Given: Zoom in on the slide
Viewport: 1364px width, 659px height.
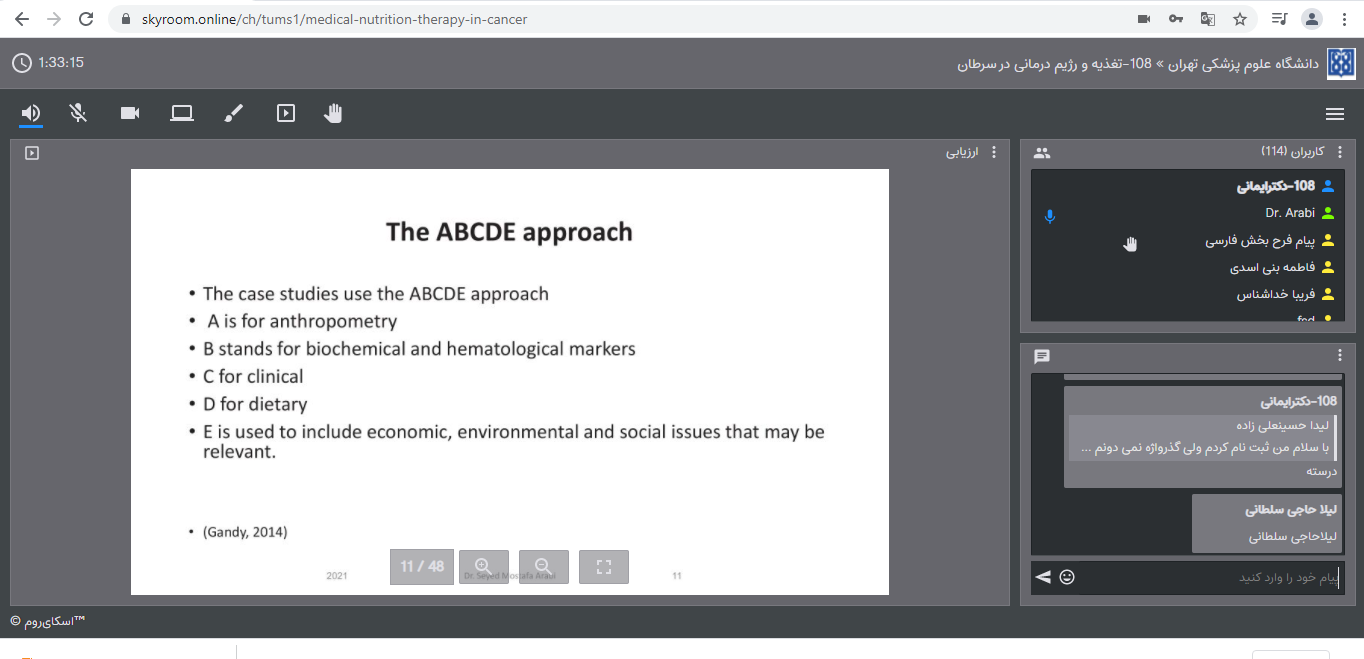Looking at the screenshot, I should tap(484, 567).
